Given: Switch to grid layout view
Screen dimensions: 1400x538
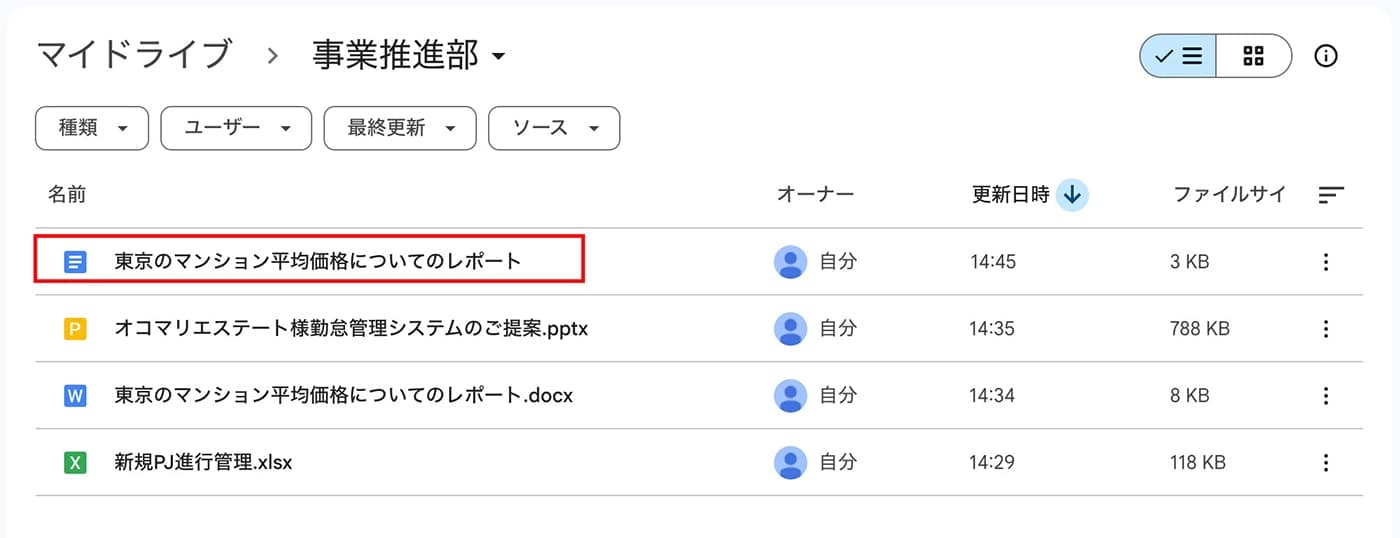Looking at the screenshot, I should pos(1254,56).
